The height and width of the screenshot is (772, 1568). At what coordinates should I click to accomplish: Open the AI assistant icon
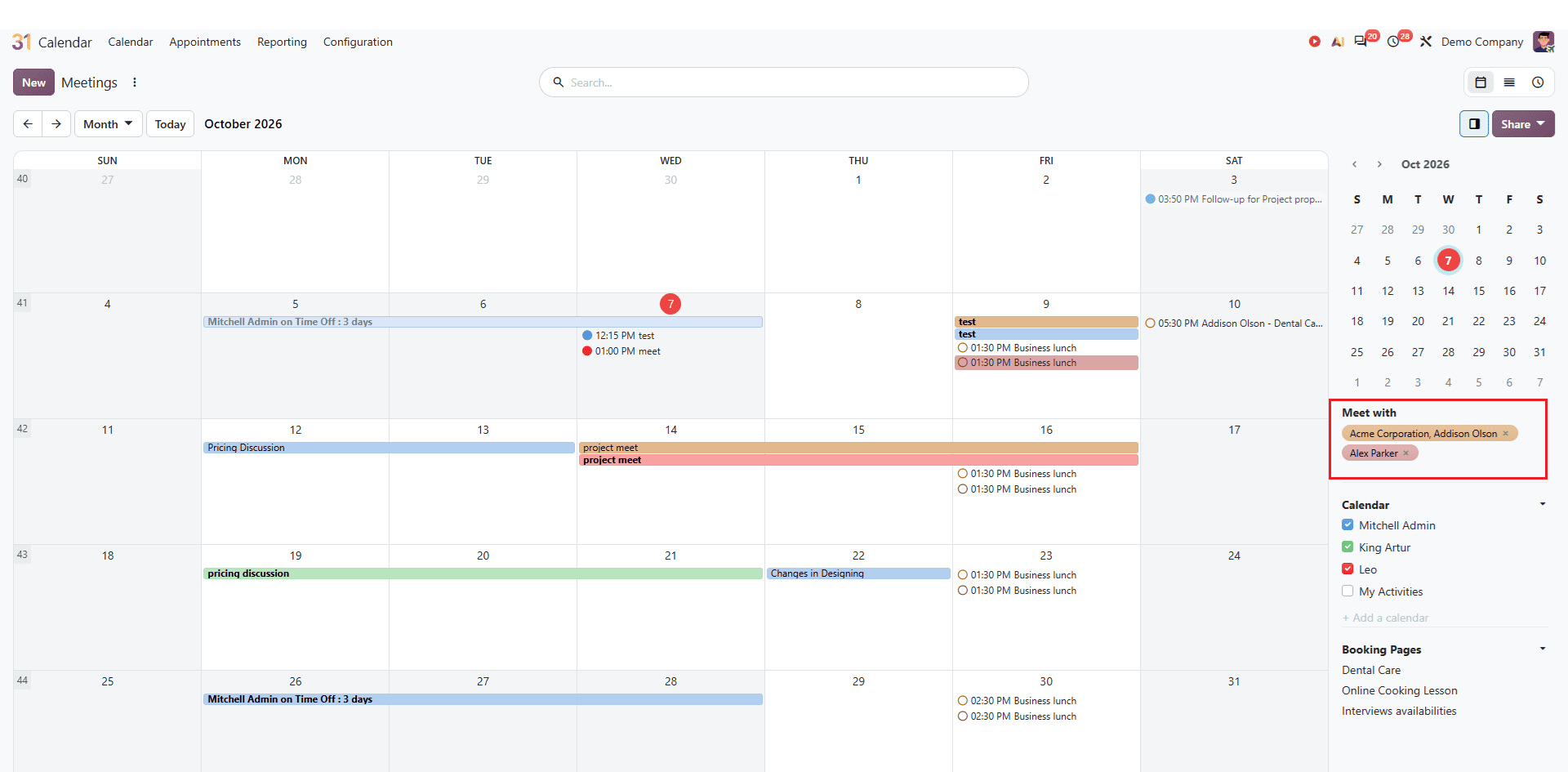point(1337,42)
